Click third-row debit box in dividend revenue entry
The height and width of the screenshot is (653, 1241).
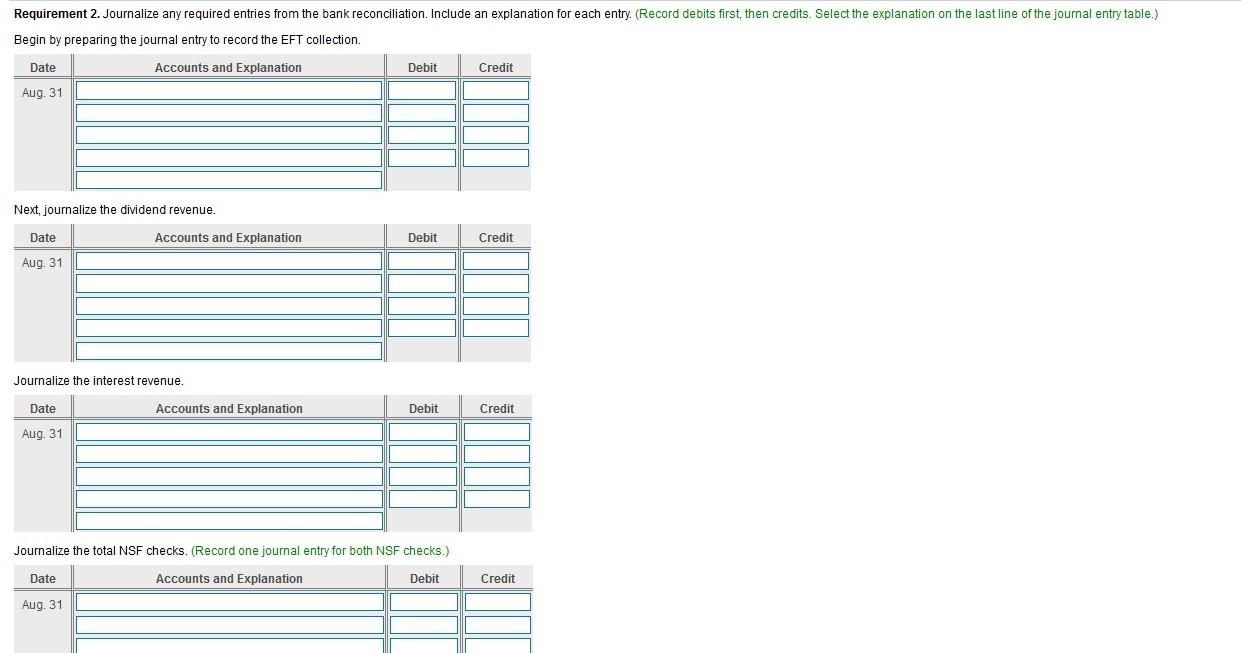pyautogui.click(x=422, y=306)
